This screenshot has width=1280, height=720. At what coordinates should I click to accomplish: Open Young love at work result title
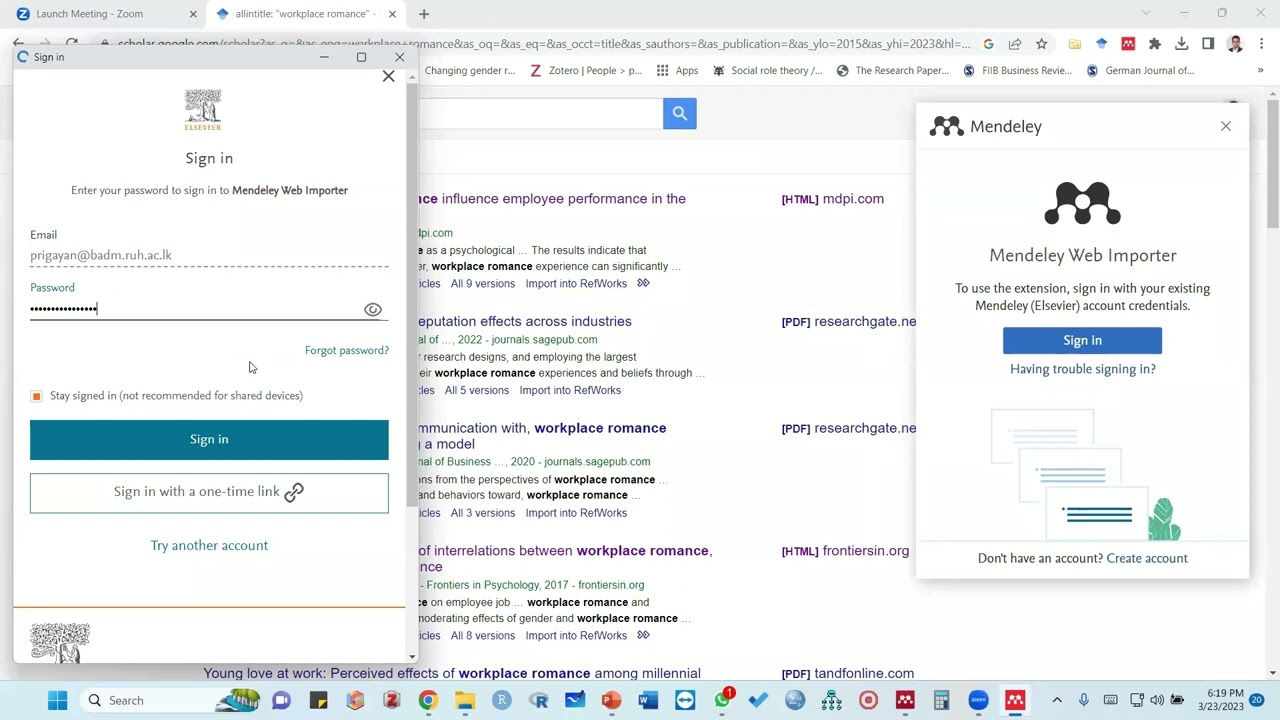[x=452, y=674]
